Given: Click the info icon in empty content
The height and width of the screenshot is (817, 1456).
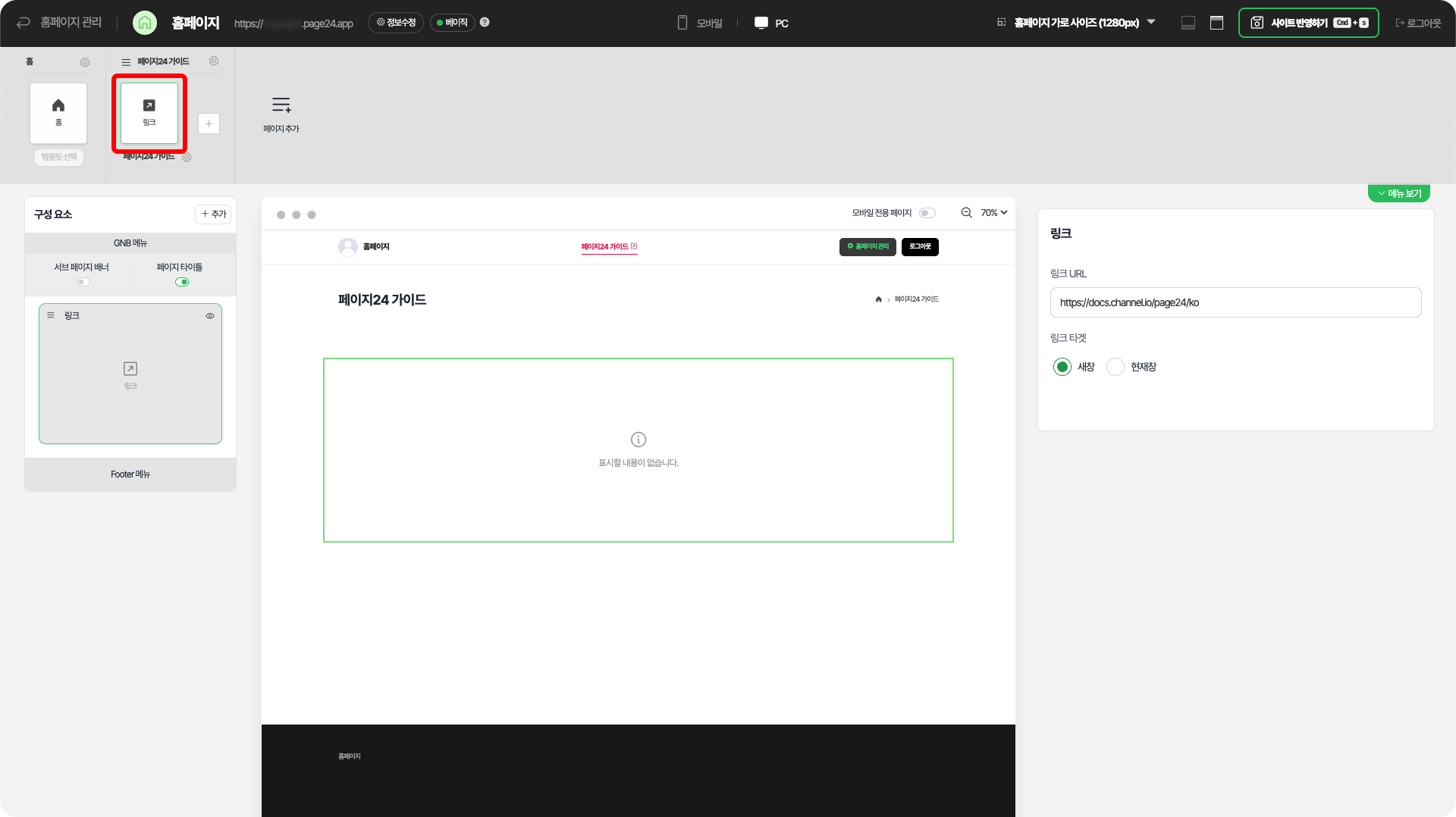Looking at the screenshot, I should pos(639,440).
